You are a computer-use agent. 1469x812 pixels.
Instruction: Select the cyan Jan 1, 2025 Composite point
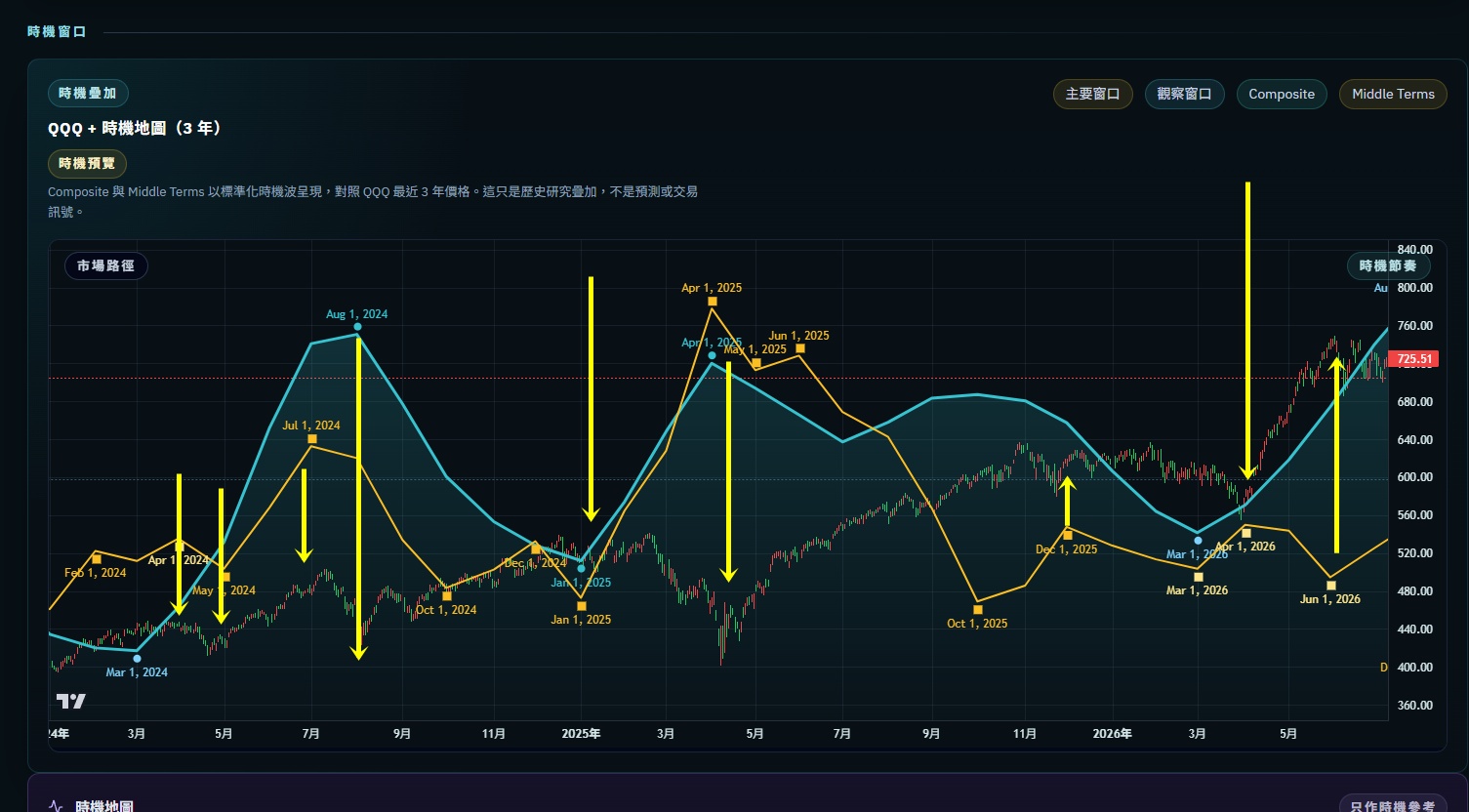[582, 568]
